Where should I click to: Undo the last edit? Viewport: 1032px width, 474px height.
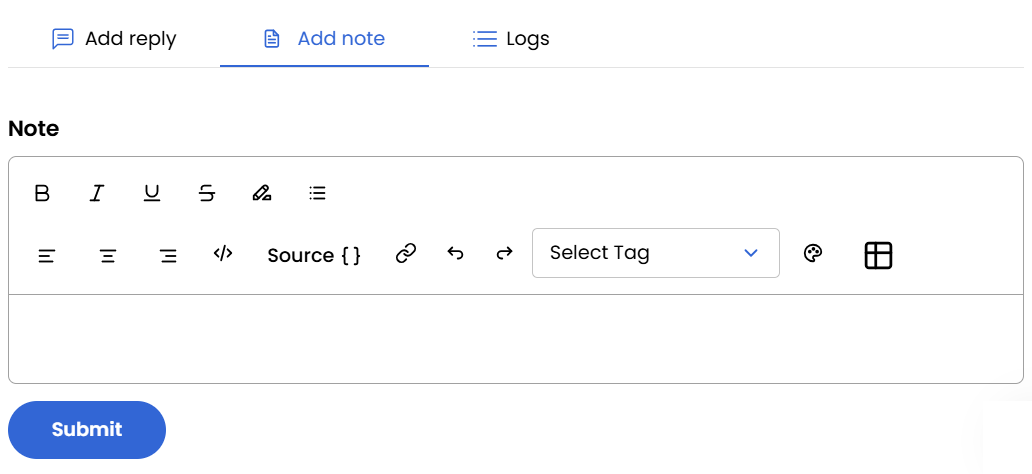(x=456, y=254)
